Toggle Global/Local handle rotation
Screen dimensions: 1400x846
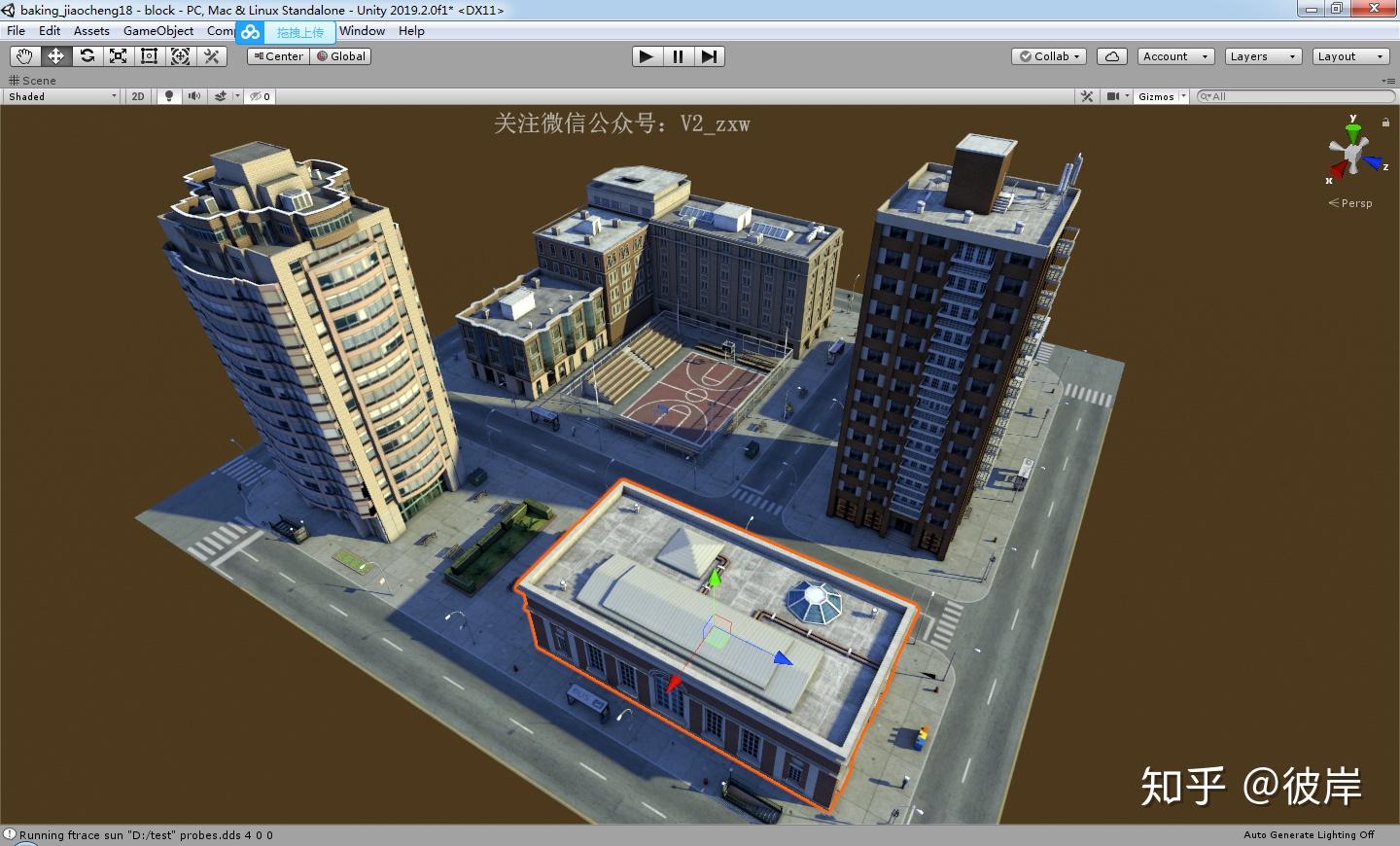[341, 56]
